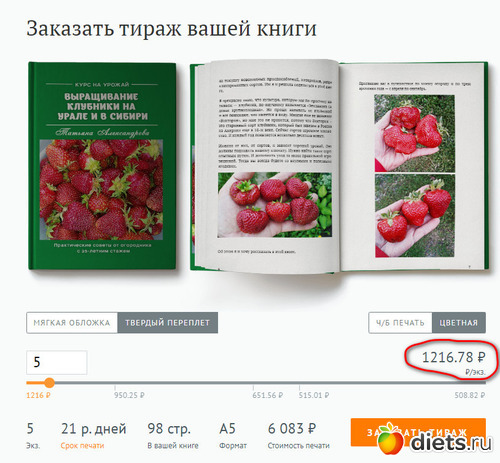The height and width of the screenshot is (463, 500).
Task: Click the 1216.78 ₽ price per copy
Action: (454, 358)
